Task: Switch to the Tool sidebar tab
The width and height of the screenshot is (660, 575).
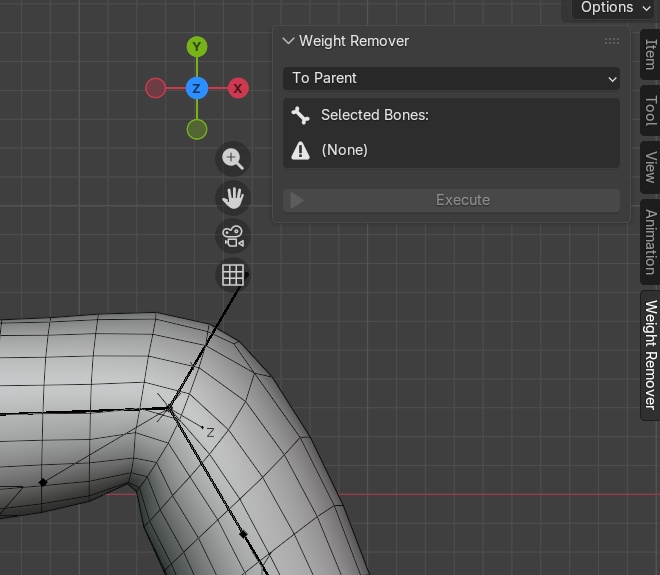Action: coord(650,111)
